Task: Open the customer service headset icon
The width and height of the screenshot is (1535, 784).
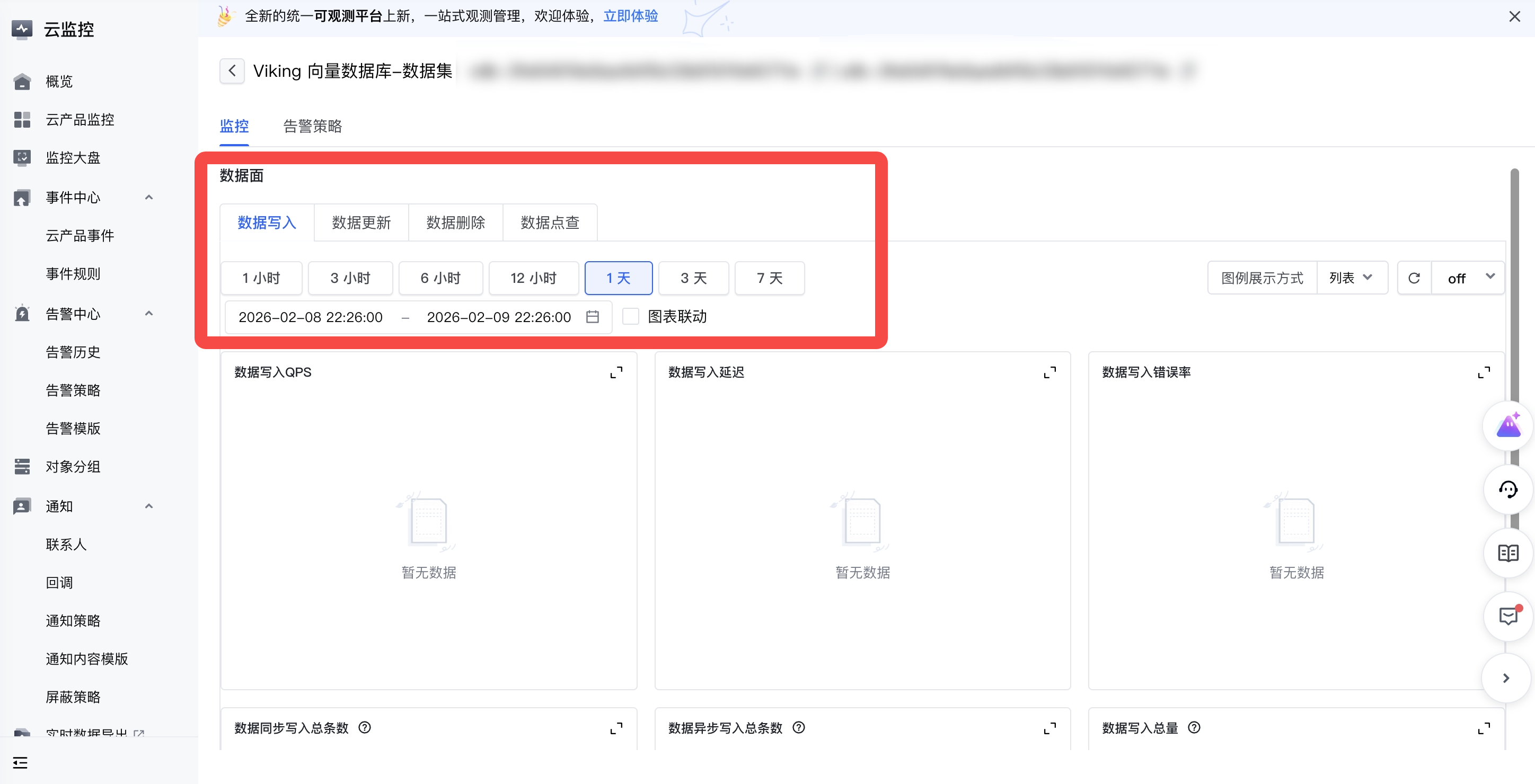Action: [x=1507, y=489]
